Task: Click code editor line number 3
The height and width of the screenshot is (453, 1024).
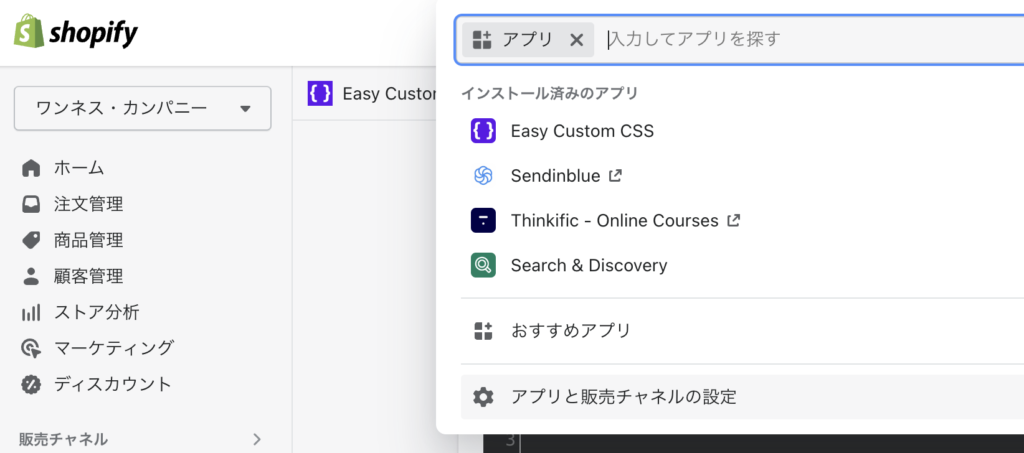Action: click(511, 441)
